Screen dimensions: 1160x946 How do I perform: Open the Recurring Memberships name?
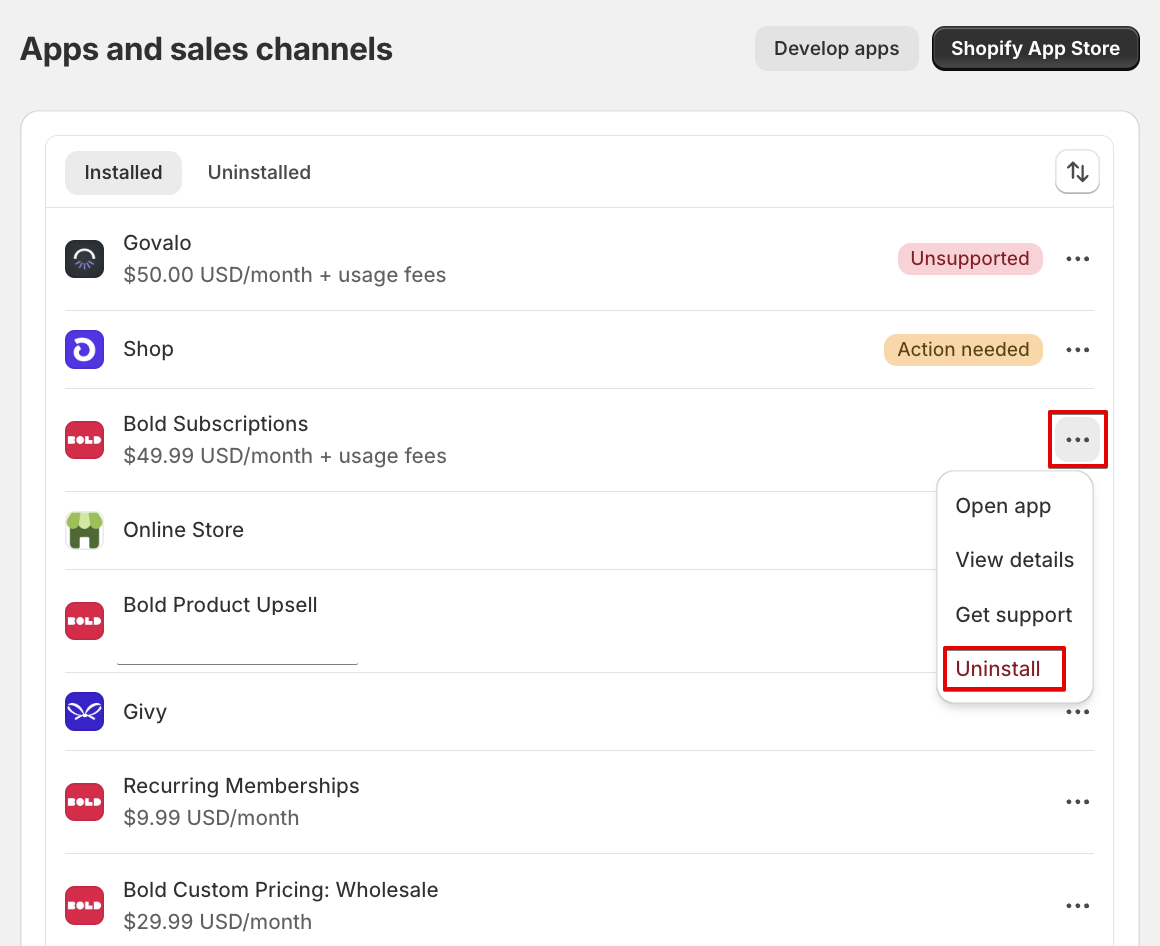[x=241, y=786]
